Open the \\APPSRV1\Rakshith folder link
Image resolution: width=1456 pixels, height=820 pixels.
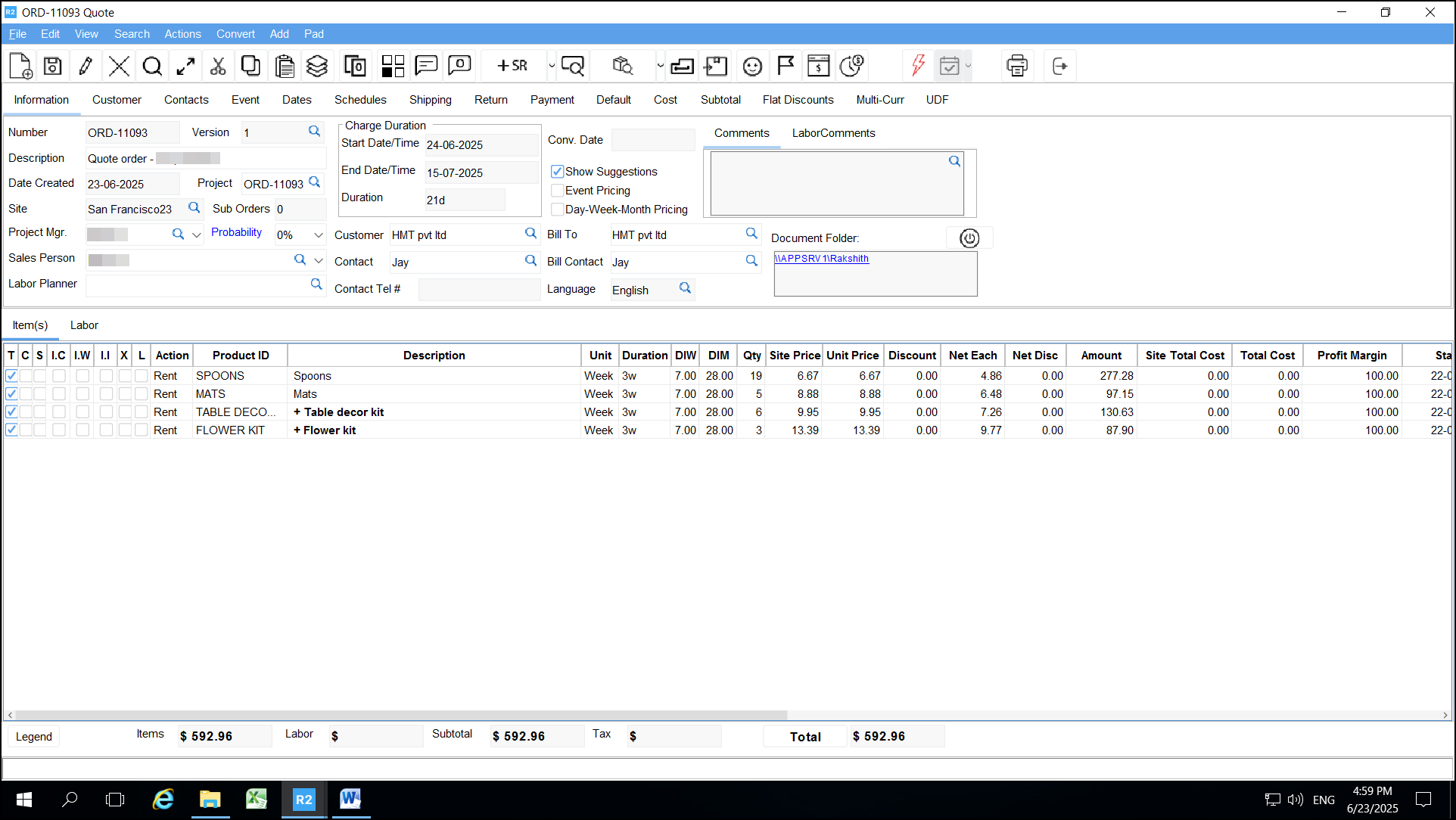[821, 259]
